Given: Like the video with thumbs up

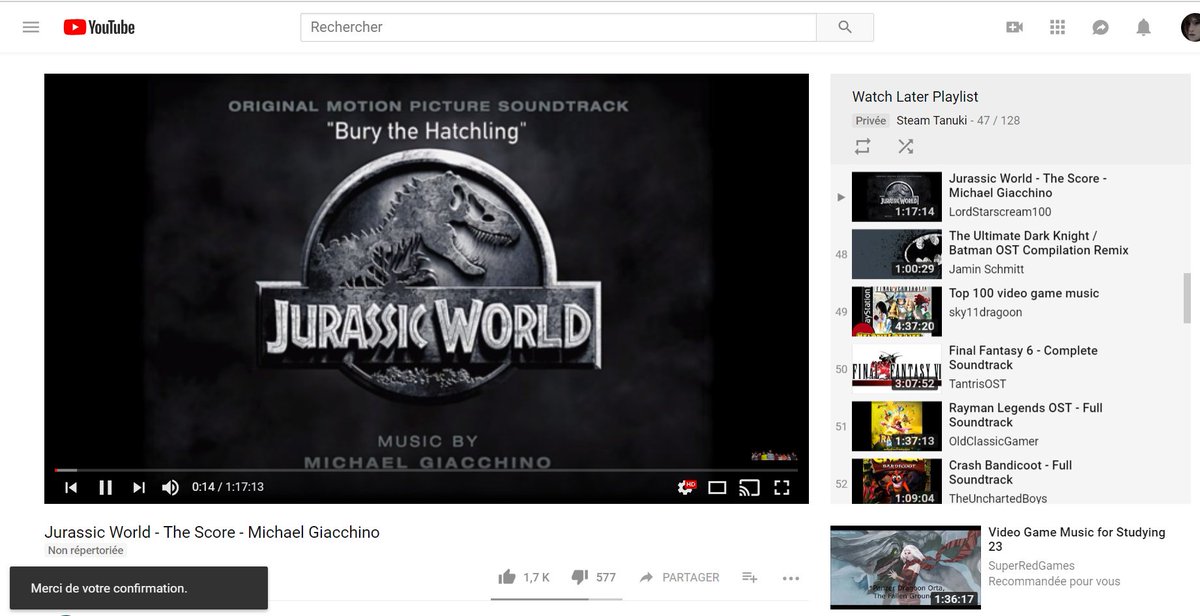Looking at the screenshot, I should pyautogui.click(x=507, y=577).
